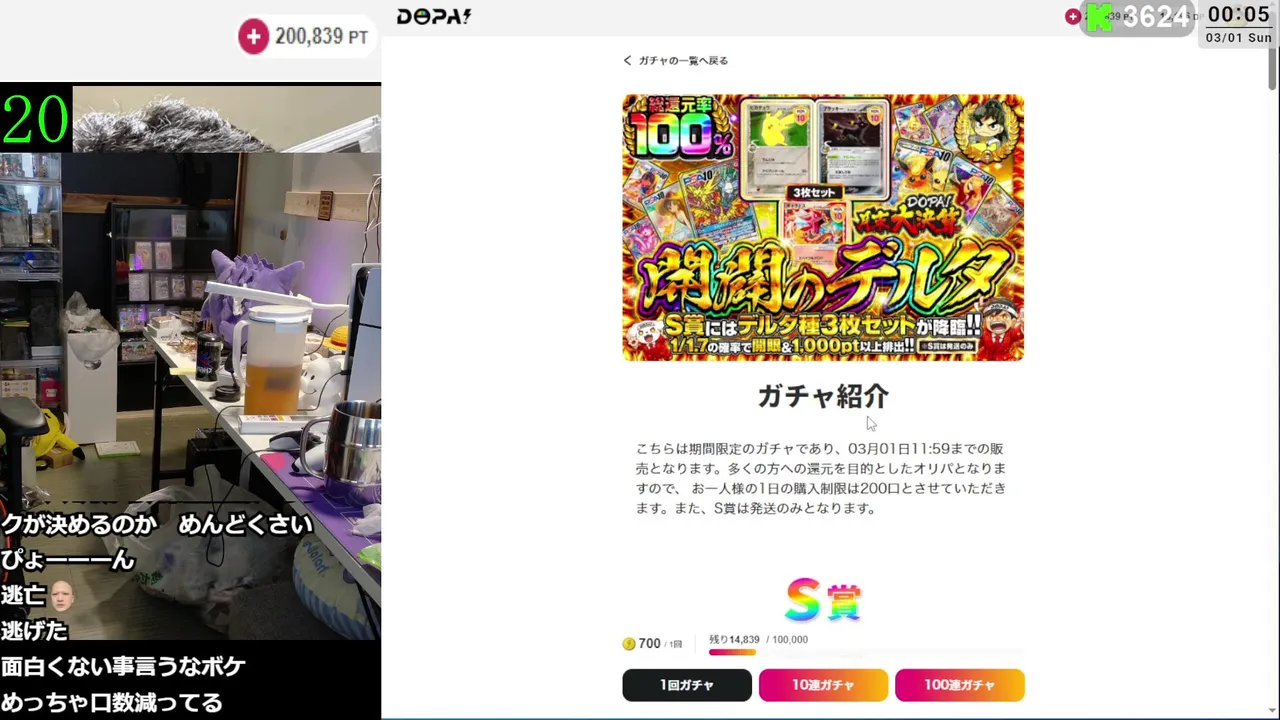Click the 10連ガチャ button
The width and height of the screenshot is (1280, 720).
(823, 685)
